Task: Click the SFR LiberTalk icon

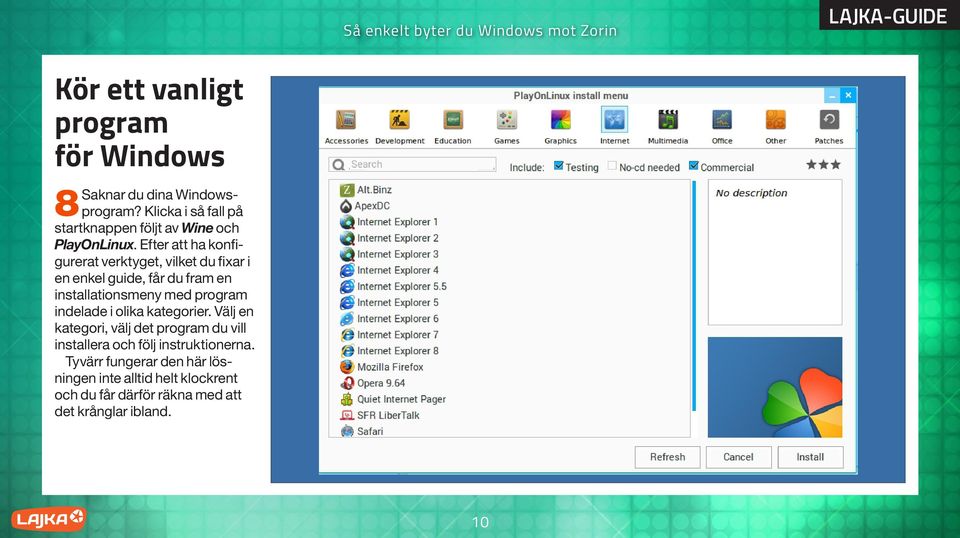Action: click(x=347, y=415)
